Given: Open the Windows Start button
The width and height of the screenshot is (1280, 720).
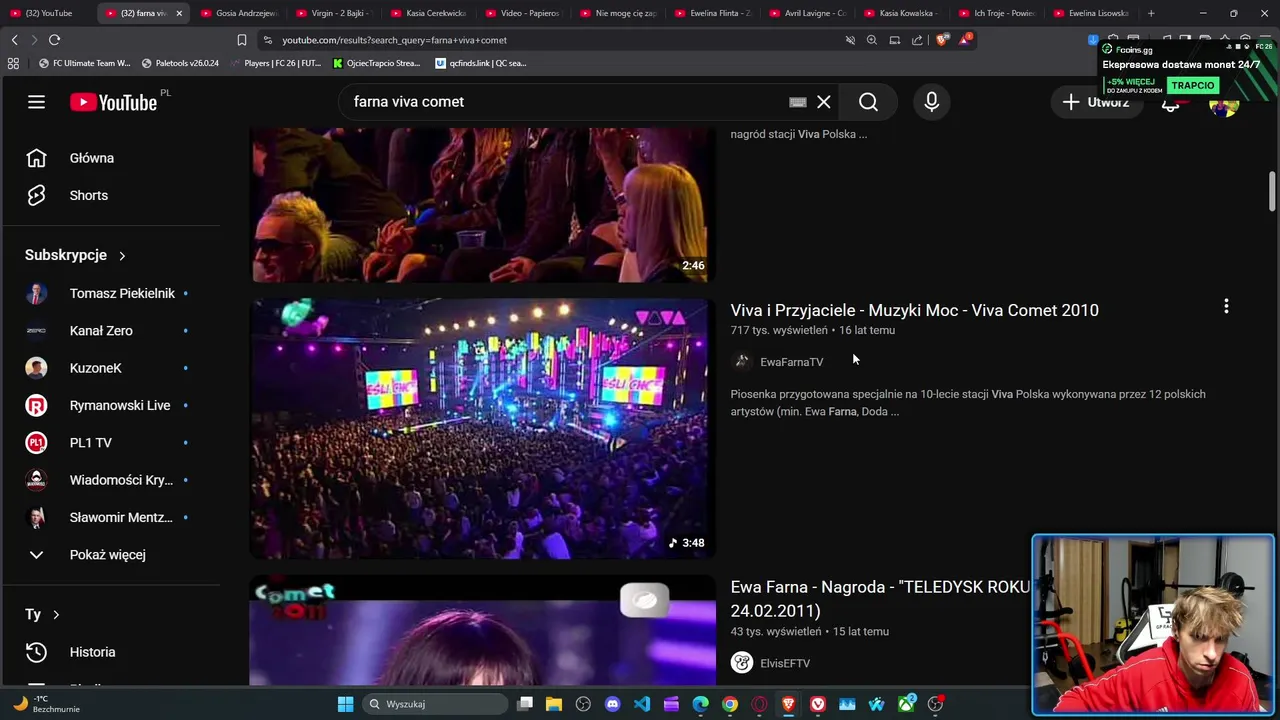Looking at the screenshot, I should pyautogui.click(x=345, y=704).
